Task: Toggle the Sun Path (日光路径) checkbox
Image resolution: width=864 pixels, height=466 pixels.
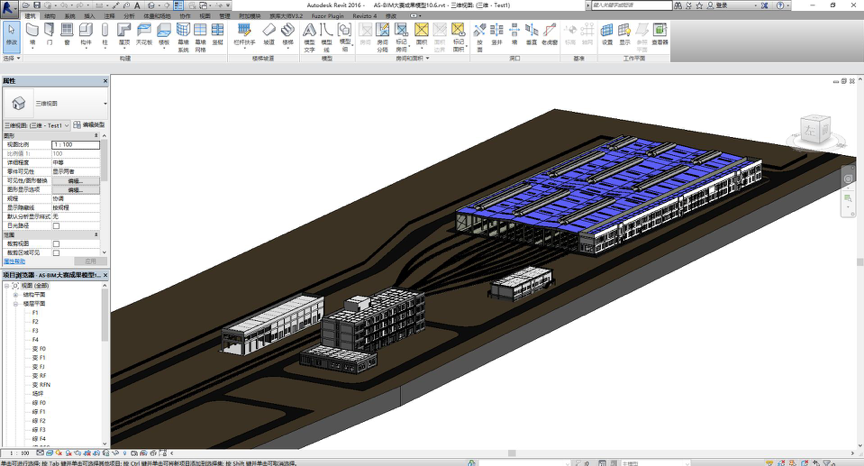Action: [x=56, y=226]
